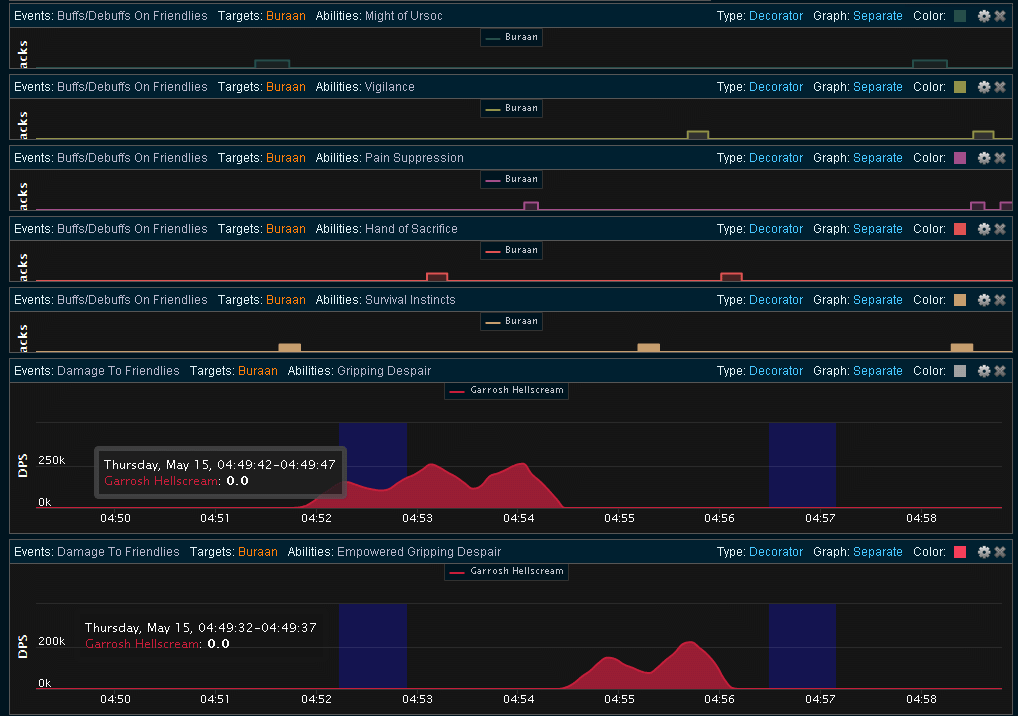
Task: Change the Hand of Sacrifice color swatch
Action: (960, 228)
